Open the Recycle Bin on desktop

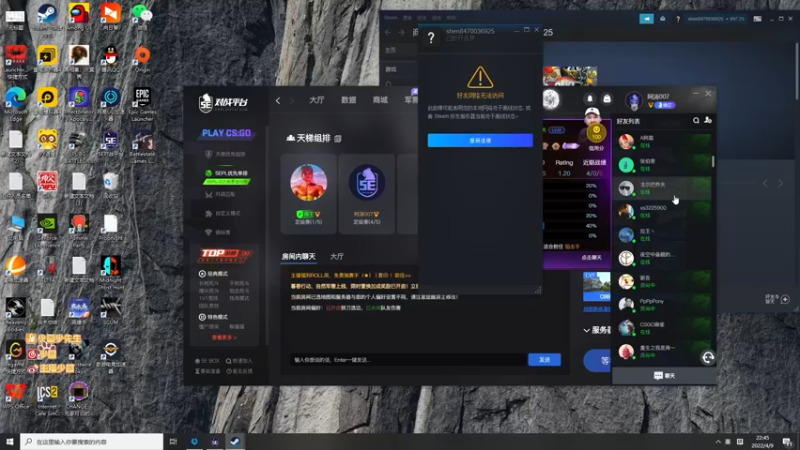click(x=110, y=184)
